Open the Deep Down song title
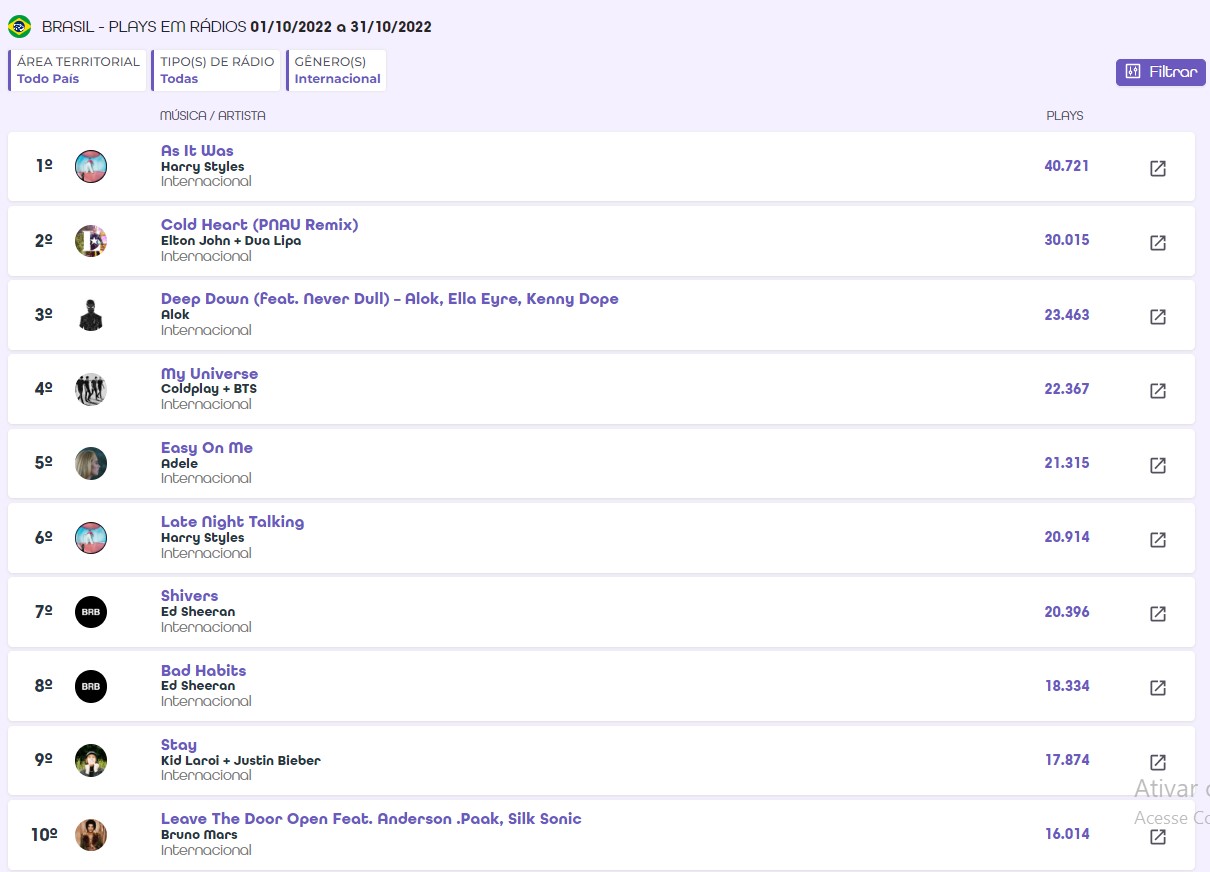The height and width of the screenshot is (872, 1210). [x=390, y=299]
